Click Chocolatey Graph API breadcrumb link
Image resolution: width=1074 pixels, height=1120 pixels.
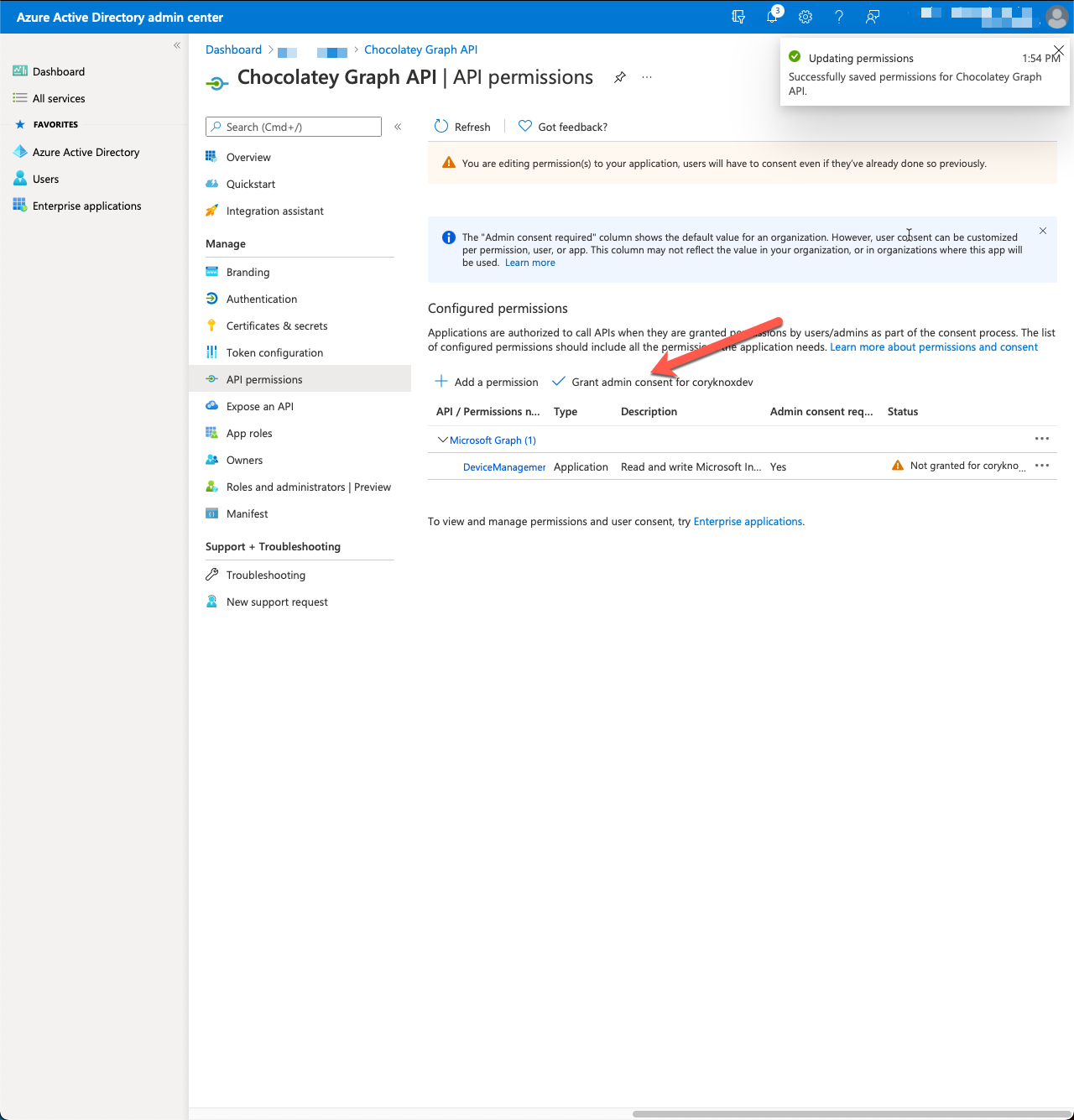[x=420, y=49]
